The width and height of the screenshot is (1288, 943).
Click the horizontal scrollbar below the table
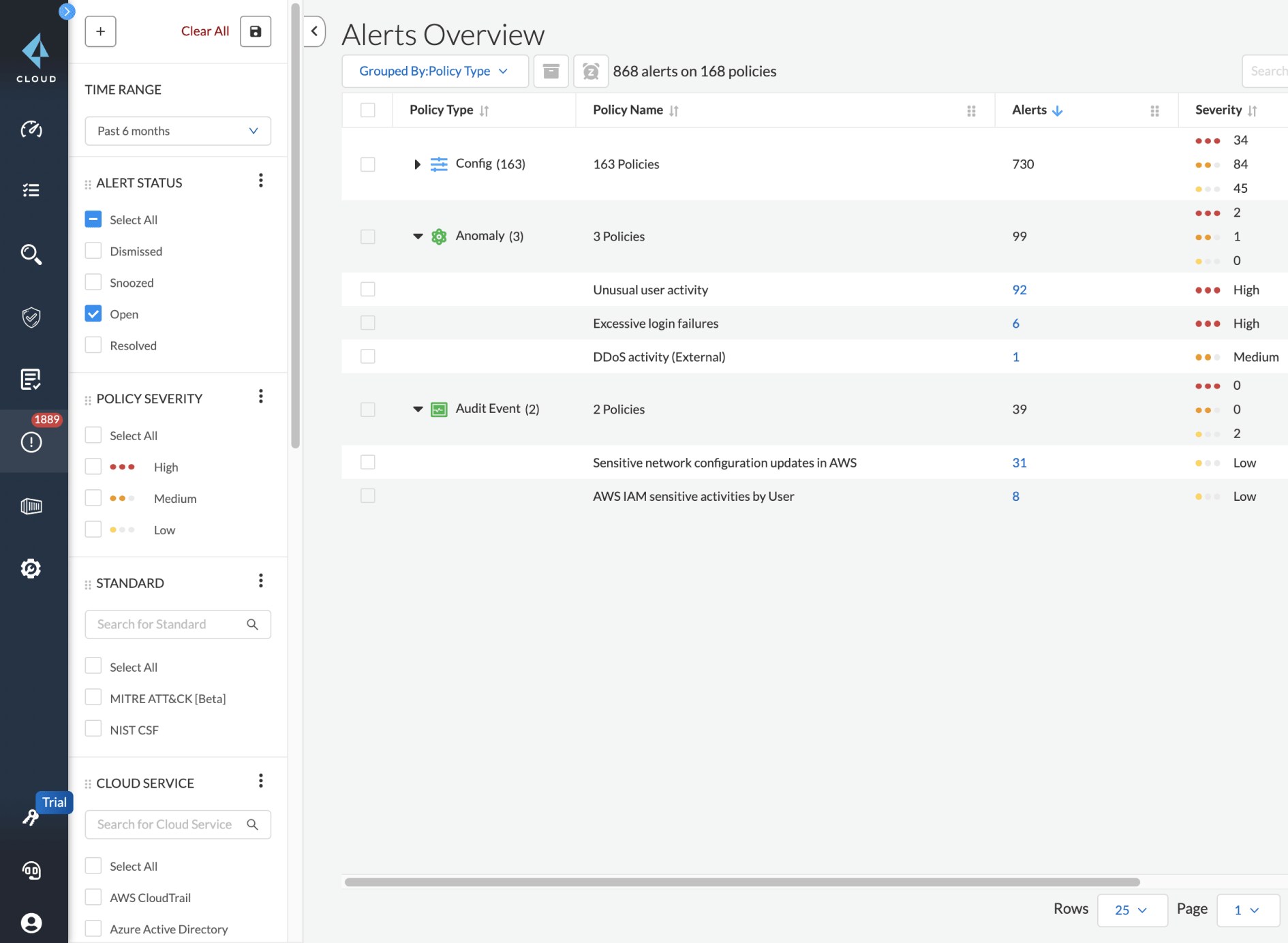coord(742,882)
